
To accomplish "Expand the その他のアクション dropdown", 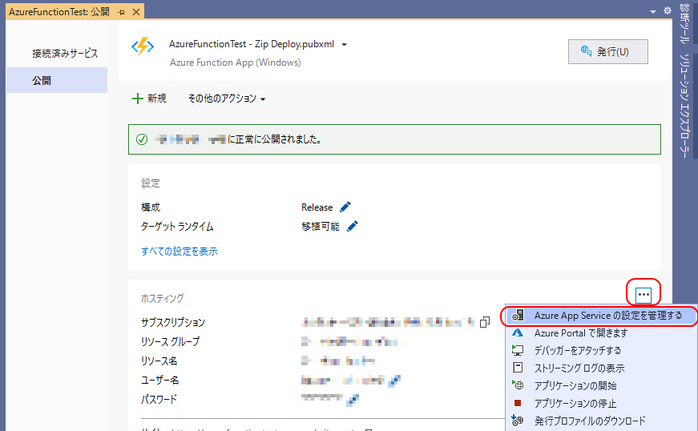I will click(263, 99).
